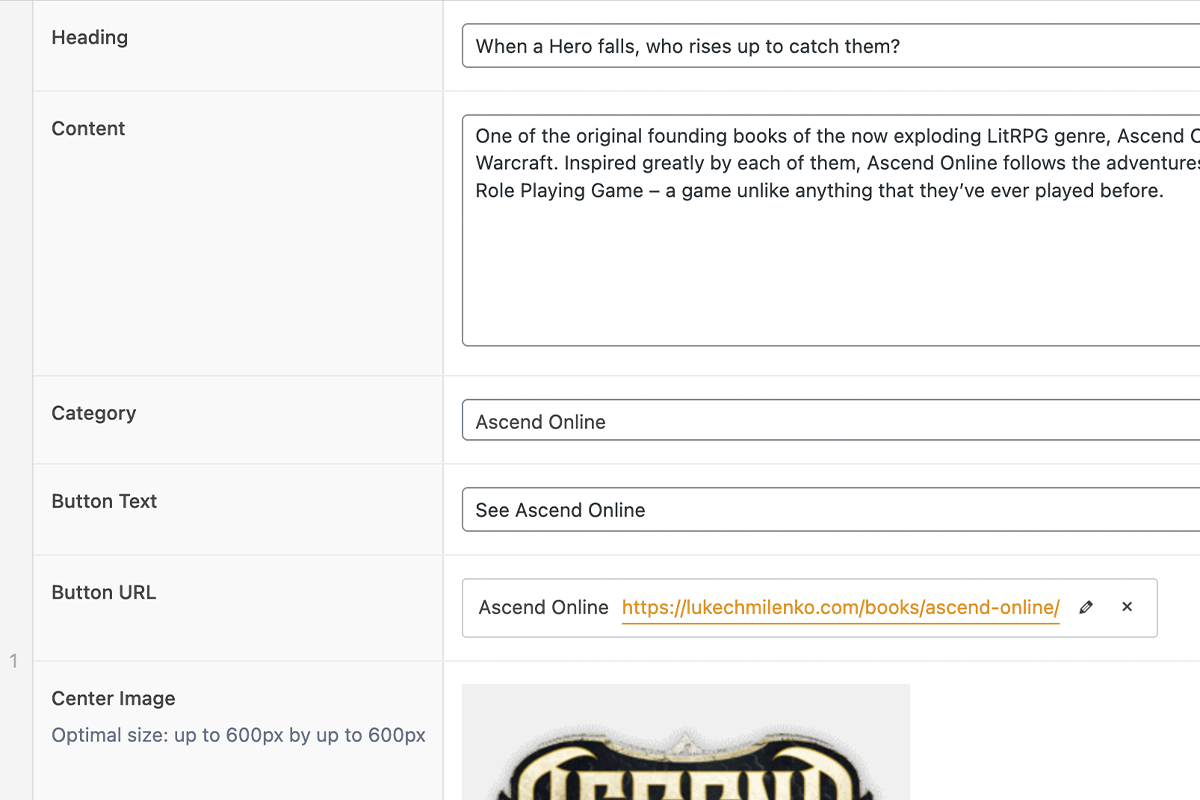
Task: Click the 'Heading' field label
Action: (x=90, y=38)
